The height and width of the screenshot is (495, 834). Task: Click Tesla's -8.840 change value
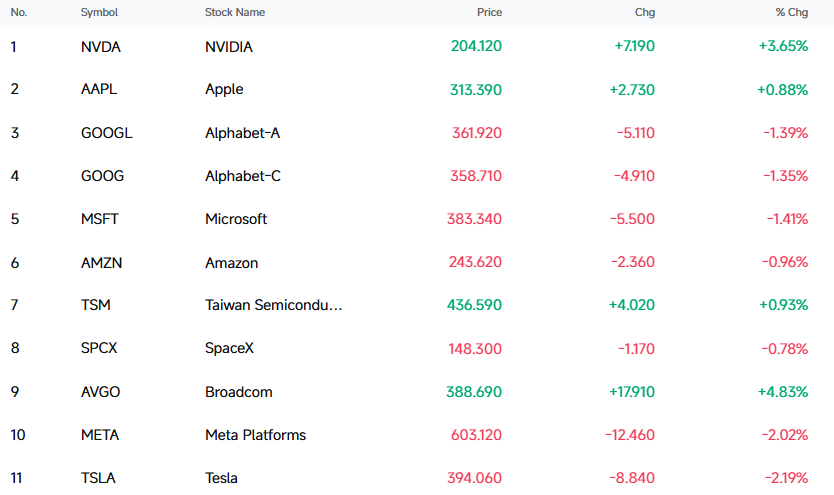click(x=631, y=478)
